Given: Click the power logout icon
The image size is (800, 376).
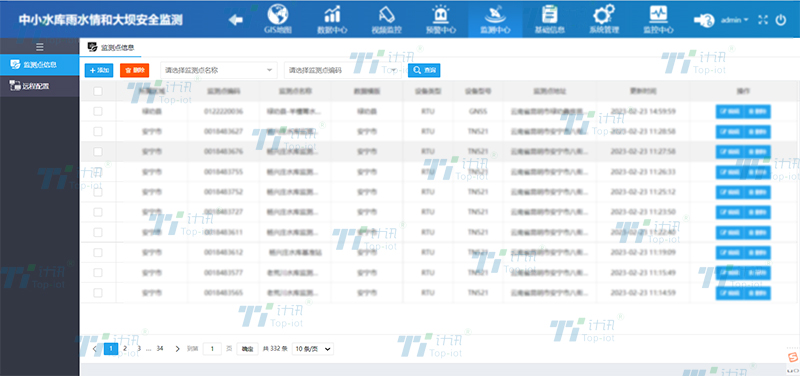Looking at the screenshot, I should (x=781, y=20).
